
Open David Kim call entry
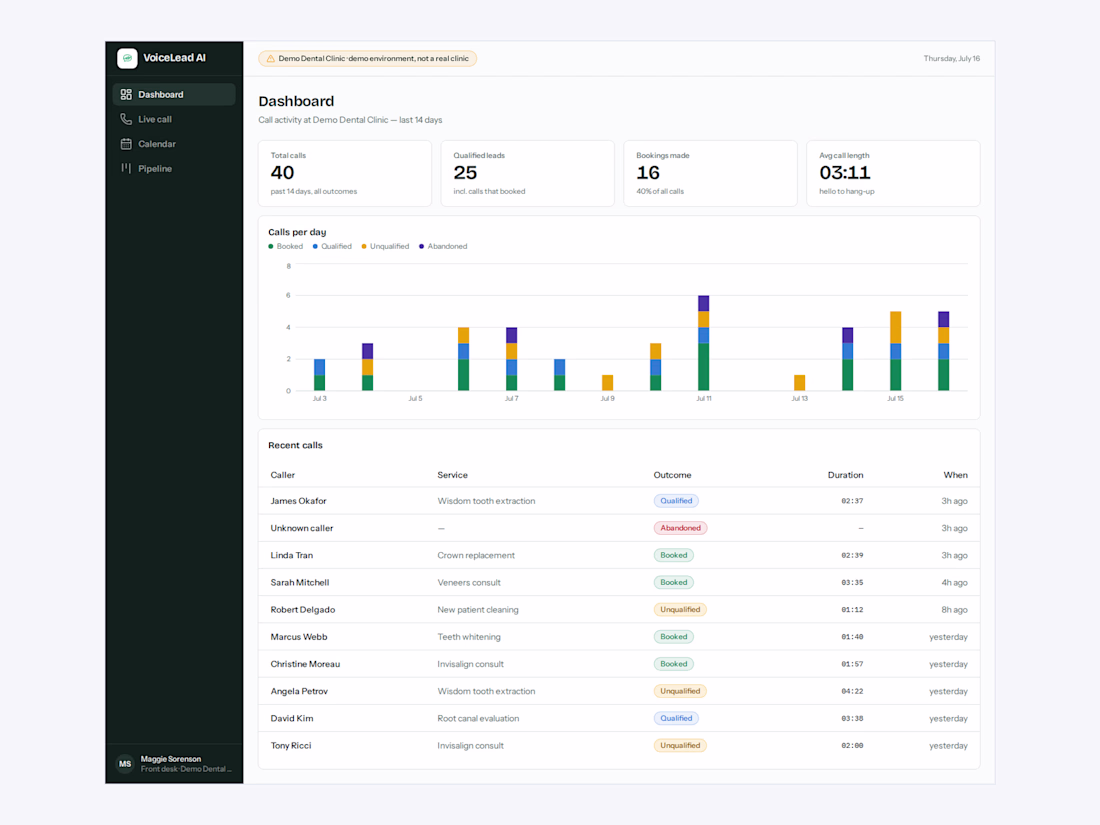(x=619, y=718)
